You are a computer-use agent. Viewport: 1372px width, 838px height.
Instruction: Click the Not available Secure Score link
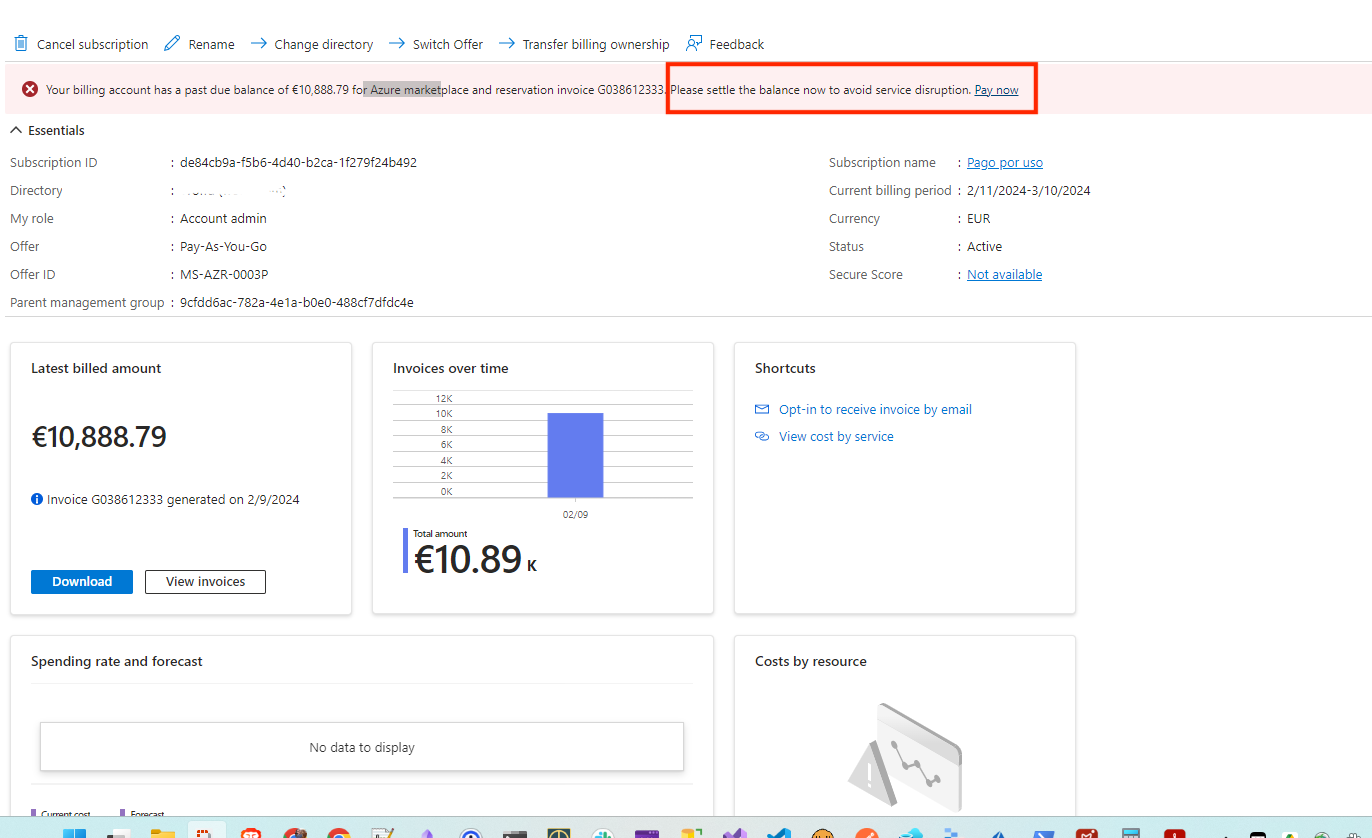(1004, 274)
